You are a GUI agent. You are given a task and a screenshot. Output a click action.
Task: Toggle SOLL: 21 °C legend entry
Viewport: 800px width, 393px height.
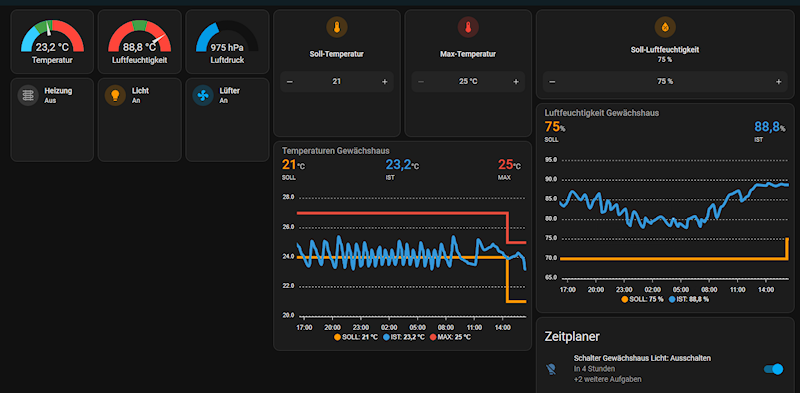click(x=356, y=337)
